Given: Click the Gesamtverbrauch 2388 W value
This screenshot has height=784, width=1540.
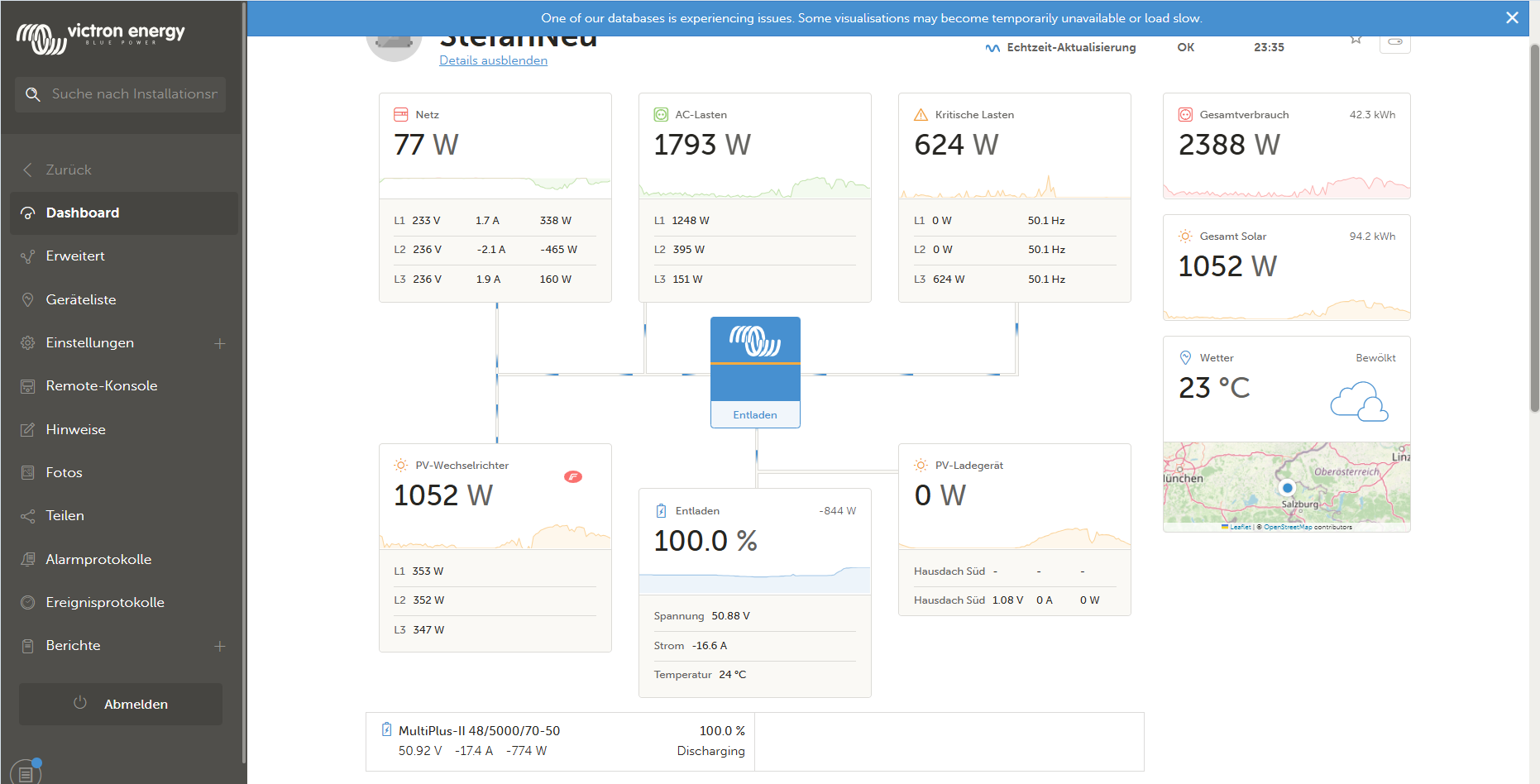Looking at the screenshot, I should (1229, 145).
